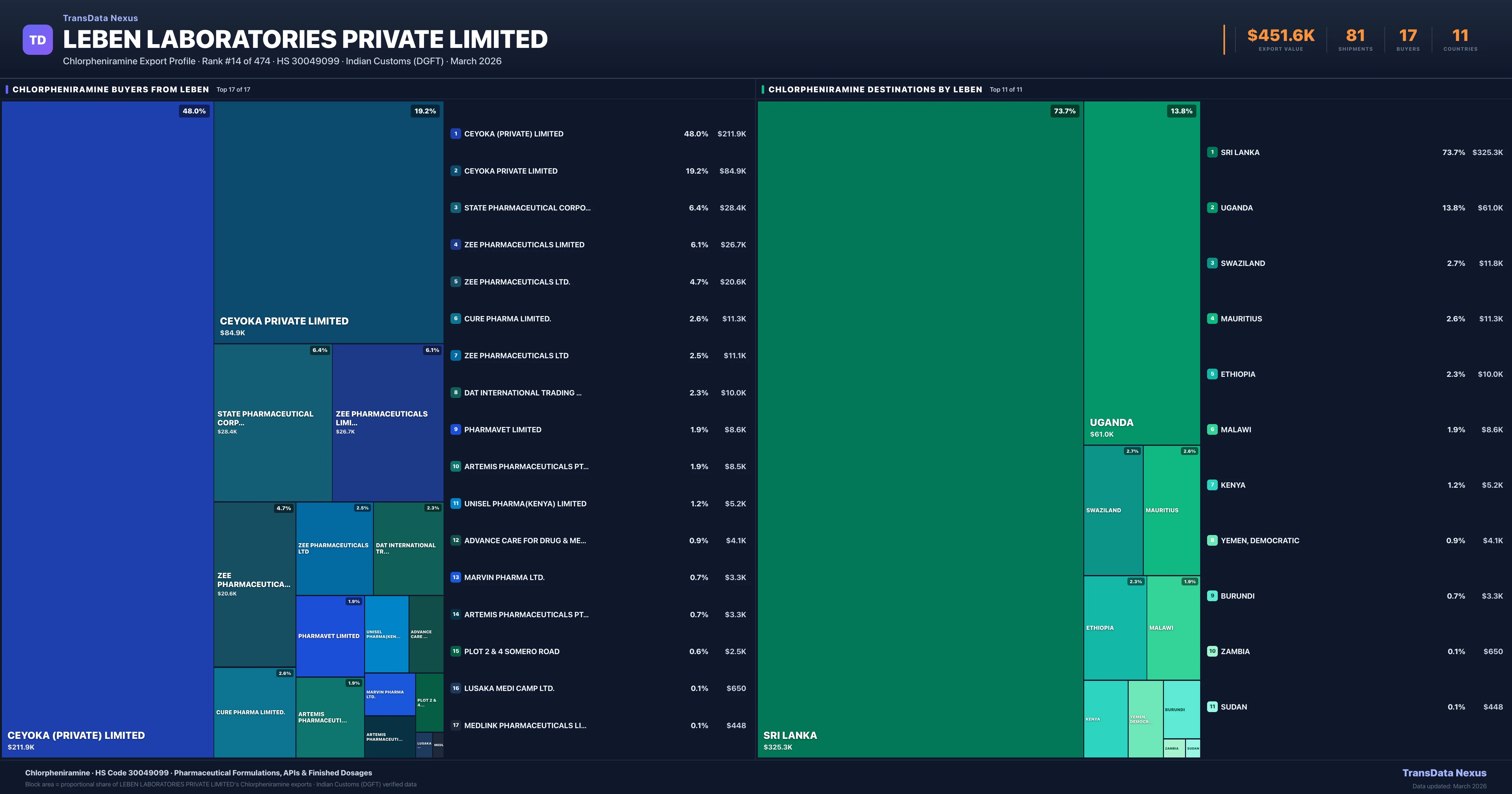Select the Uganda treemap block
The image size is (1512, 794).
coord(1142,273)
